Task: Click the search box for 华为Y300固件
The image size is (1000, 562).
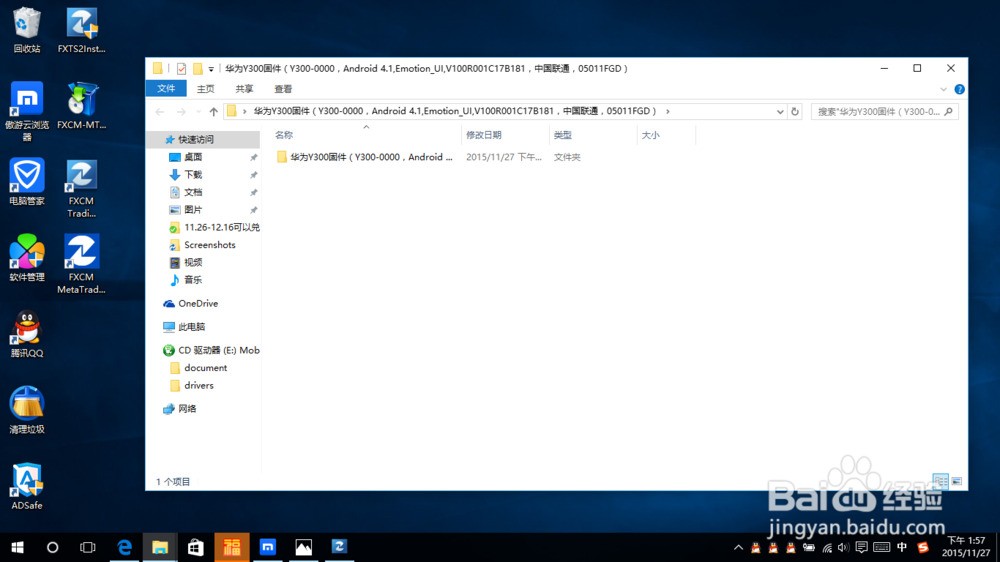Action: click(884, 112)
